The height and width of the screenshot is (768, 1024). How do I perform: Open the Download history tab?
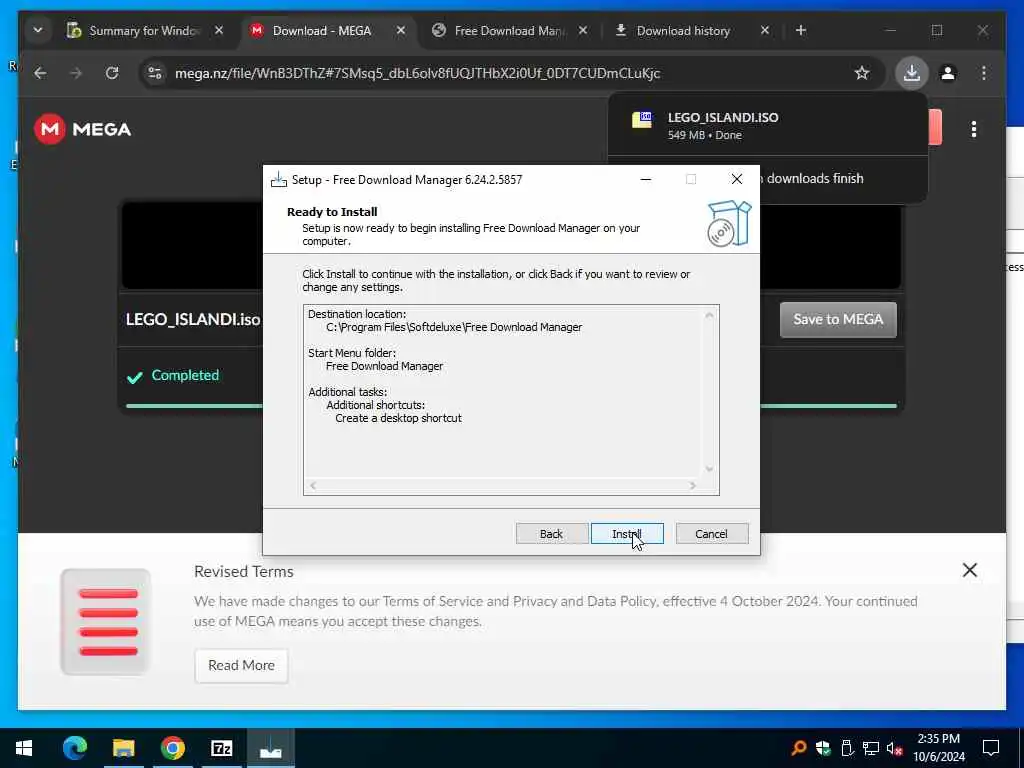click(683, 31)
